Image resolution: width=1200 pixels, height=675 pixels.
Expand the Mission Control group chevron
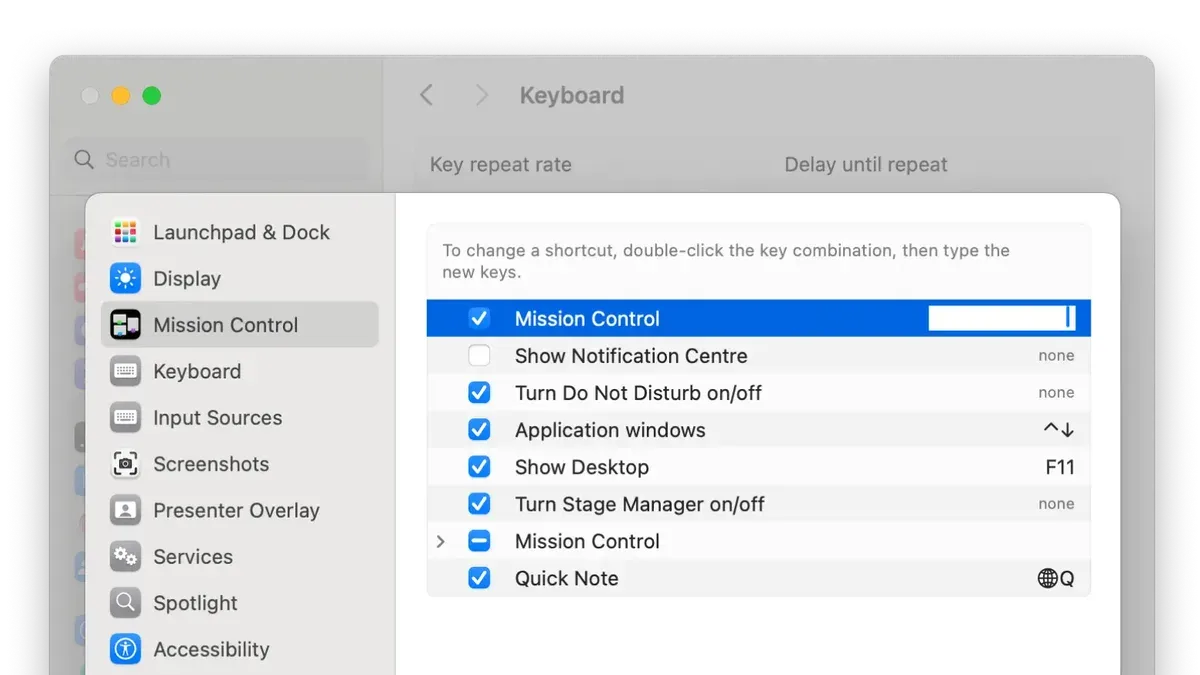click(x=441, y=541)
